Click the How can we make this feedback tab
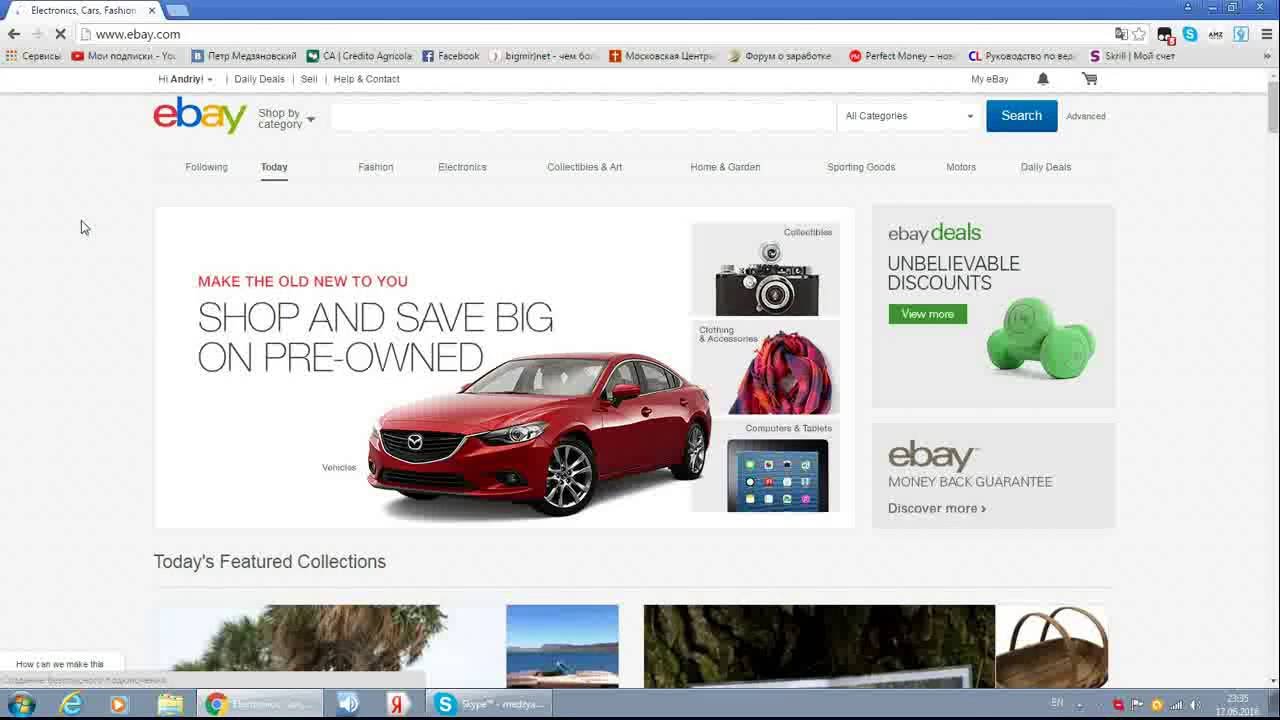The width and height of the screenshot is (1280, 720). [60, 664]
